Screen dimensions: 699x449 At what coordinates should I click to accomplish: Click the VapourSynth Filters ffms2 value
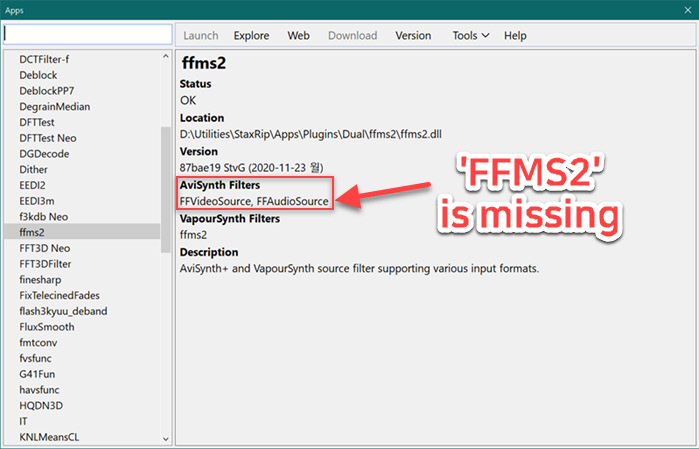(x=193, y=235)
